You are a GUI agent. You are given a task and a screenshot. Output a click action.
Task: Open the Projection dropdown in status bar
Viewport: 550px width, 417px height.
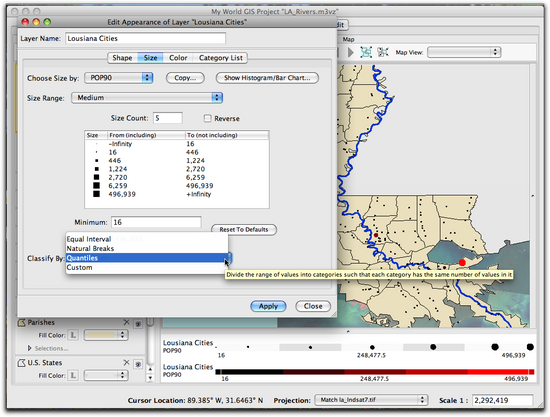(371, 400)
